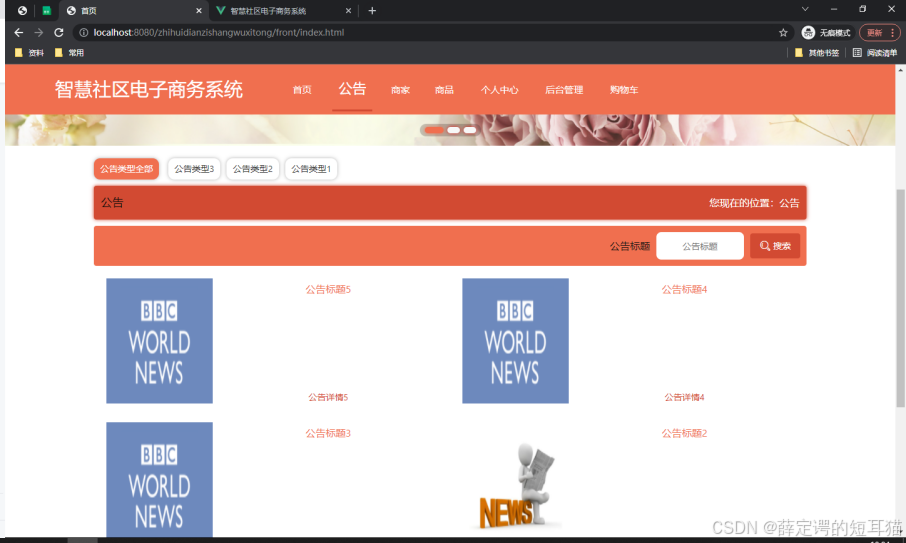Open BBC World News image for 公告标题4
The image size is (906, 543).
point(515,341)
